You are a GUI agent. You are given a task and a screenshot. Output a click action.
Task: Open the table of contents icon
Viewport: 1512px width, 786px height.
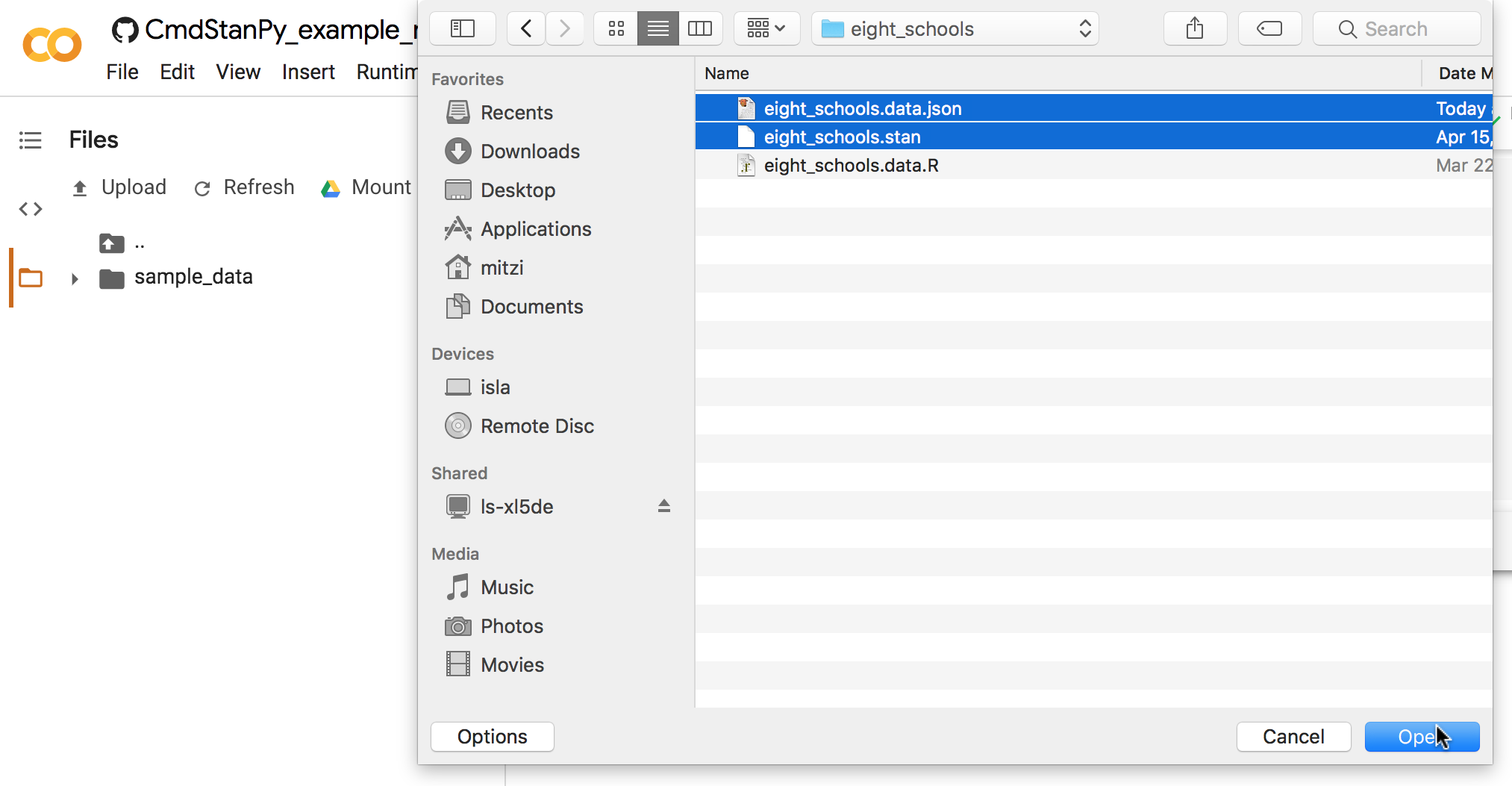coord(31,140)
